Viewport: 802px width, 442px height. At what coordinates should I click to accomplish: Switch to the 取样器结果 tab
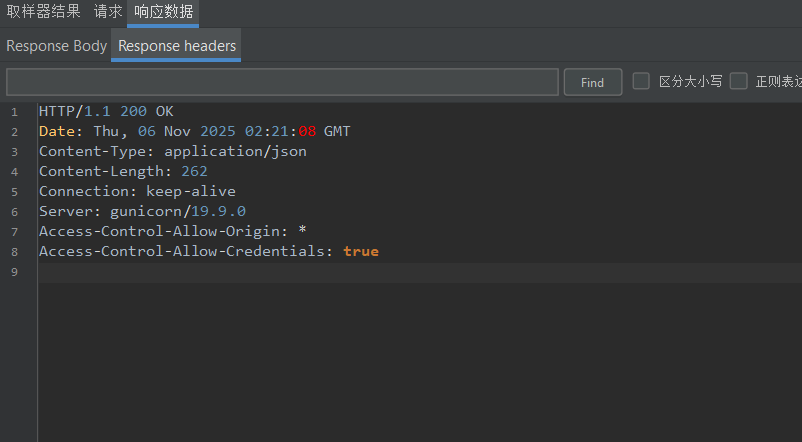[x=44, y=12]
